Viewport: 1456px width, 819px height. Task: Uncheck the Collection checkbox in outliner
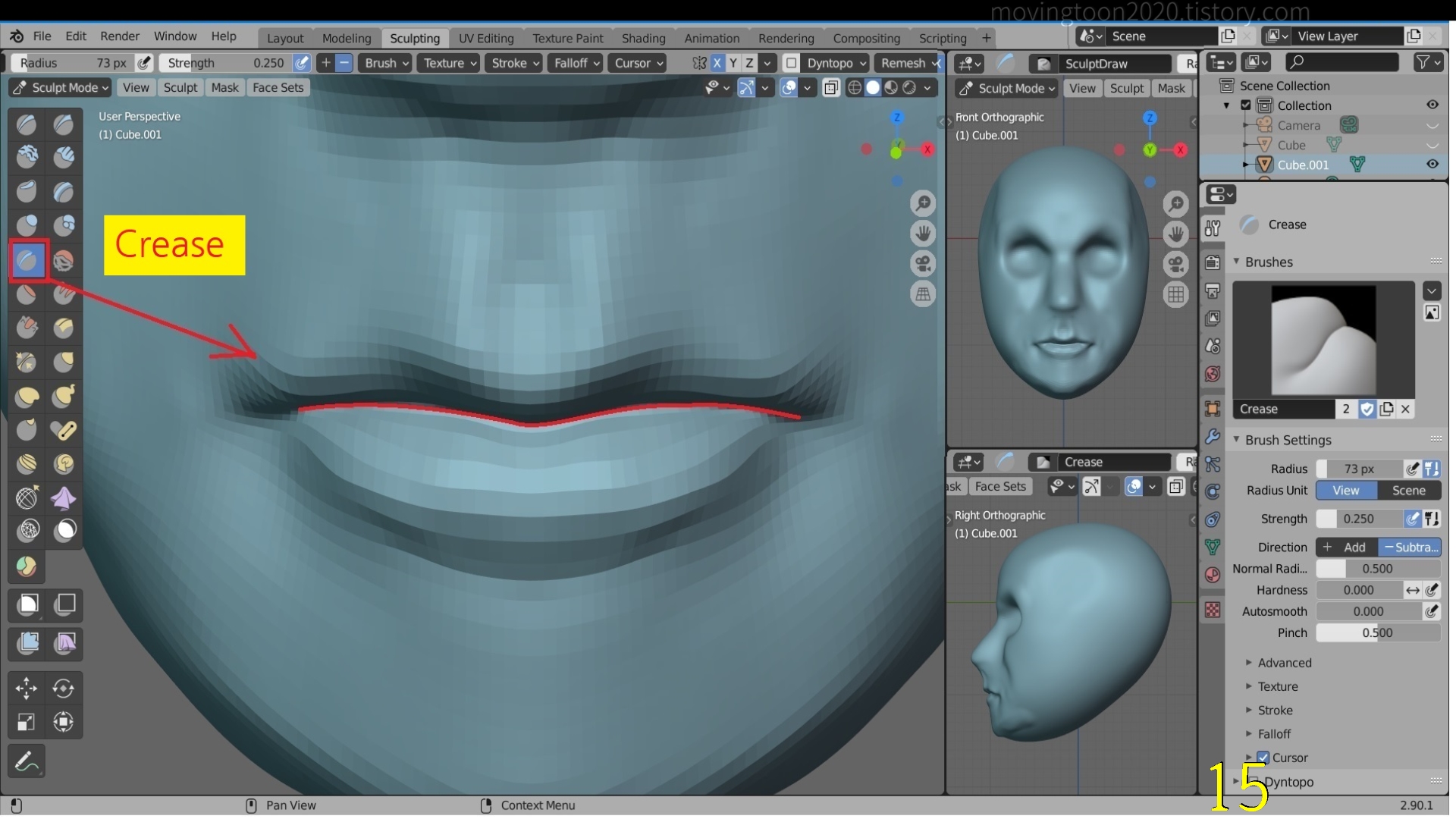(x=1246, y=105)
